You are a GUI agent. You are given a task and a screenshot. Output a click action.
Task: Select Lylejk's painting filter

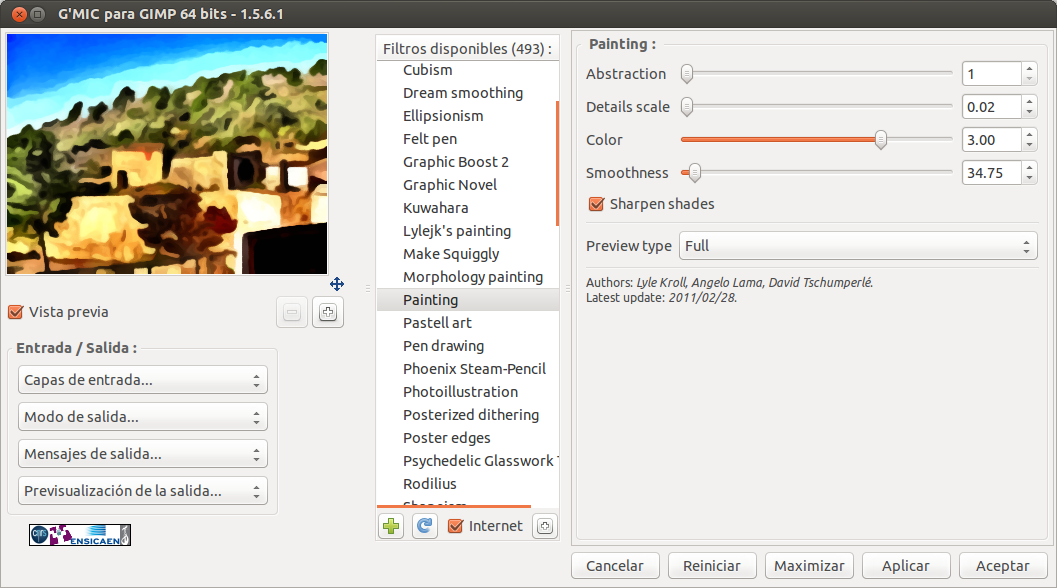click(x=457, y=231)
